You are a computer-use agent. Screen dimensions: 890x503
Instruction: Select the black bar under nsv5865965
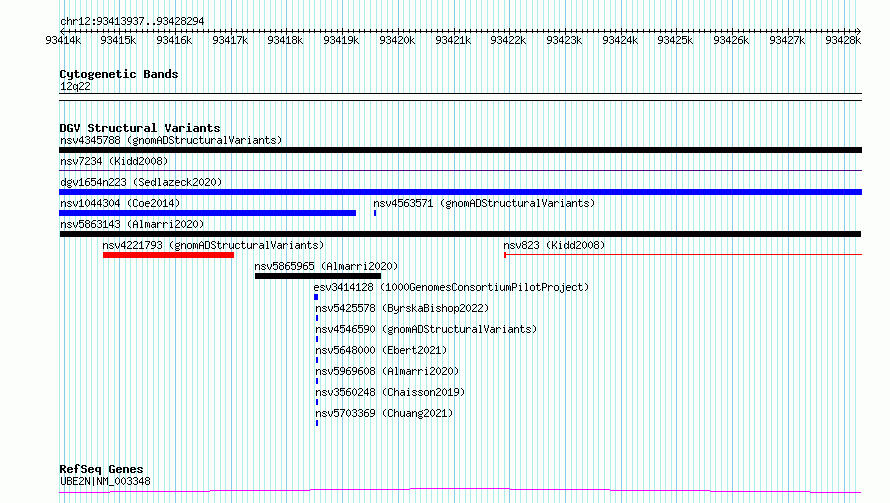click(318, 276)
